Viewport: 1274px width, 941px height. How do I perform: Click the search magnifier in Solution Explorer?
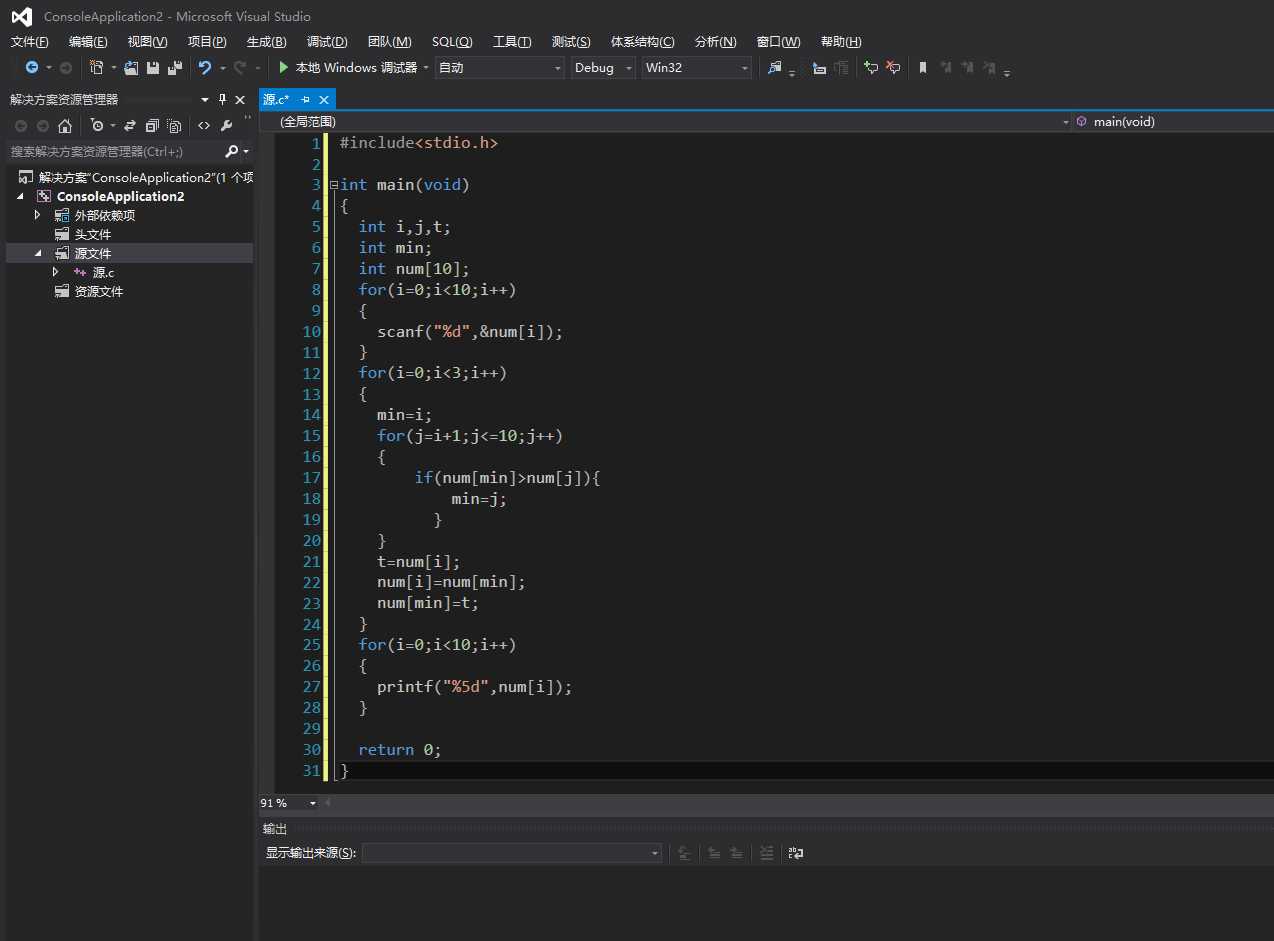pyautogui.click(x=232, y=152)
